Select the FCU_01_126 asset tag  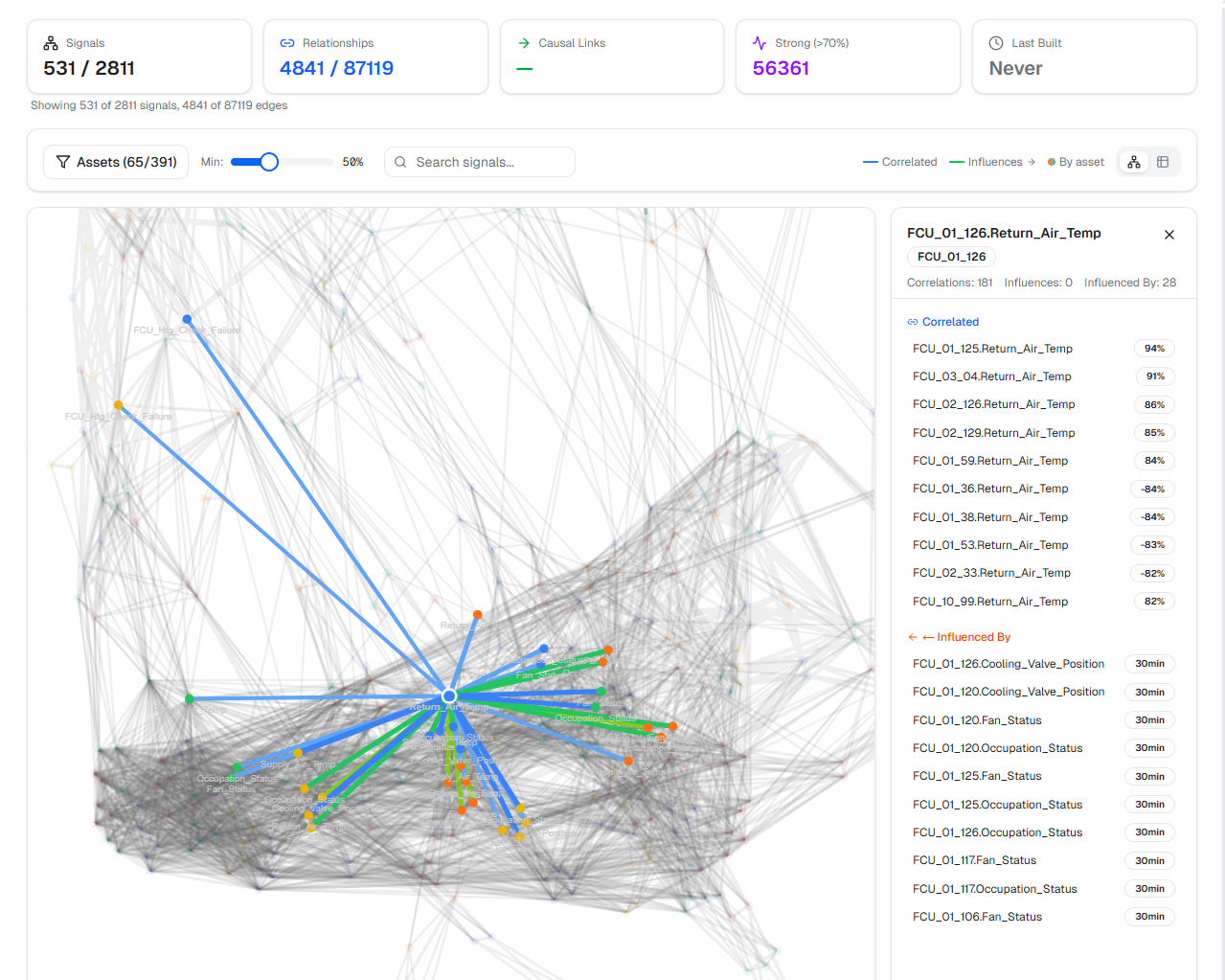pos(951,257)
